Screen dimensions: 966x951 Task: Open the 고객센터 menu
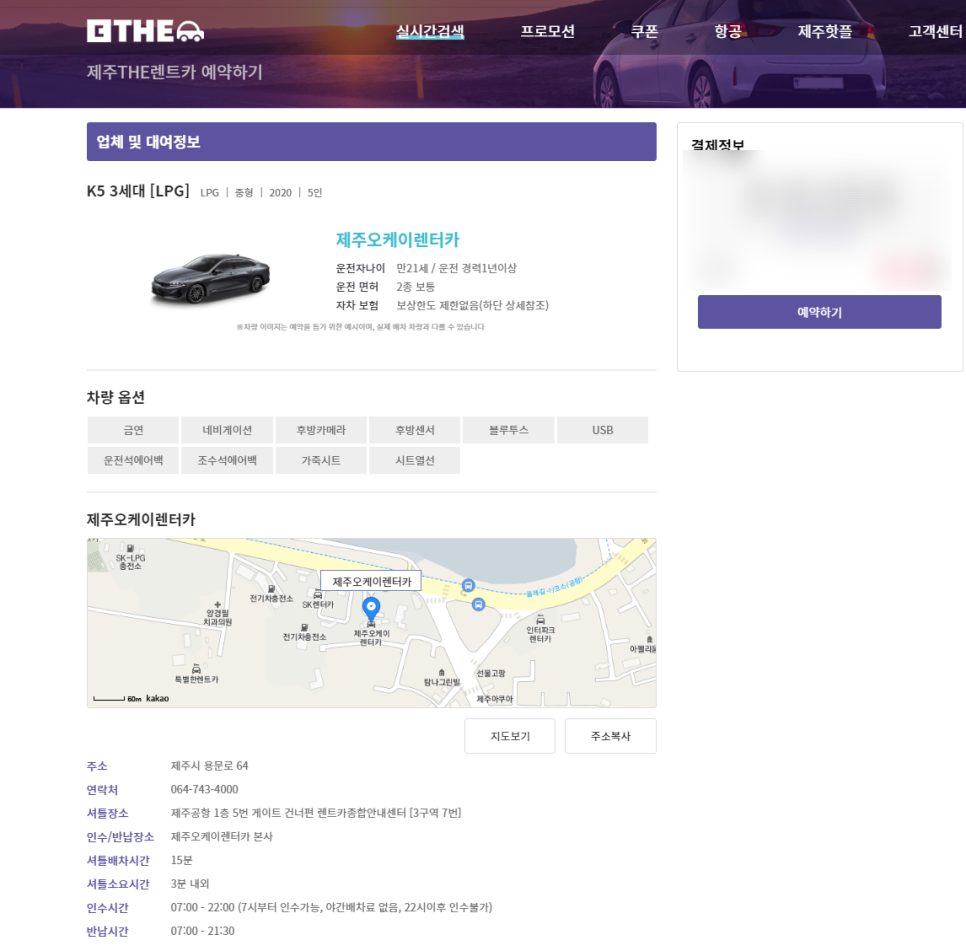click(x=935, y=31)
